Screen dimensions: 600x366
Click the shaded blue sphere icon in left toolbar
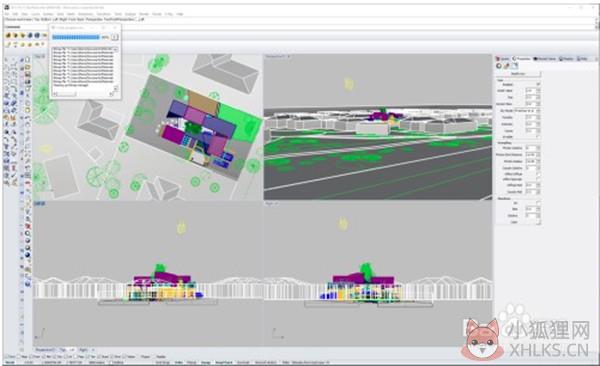point(28,254)
